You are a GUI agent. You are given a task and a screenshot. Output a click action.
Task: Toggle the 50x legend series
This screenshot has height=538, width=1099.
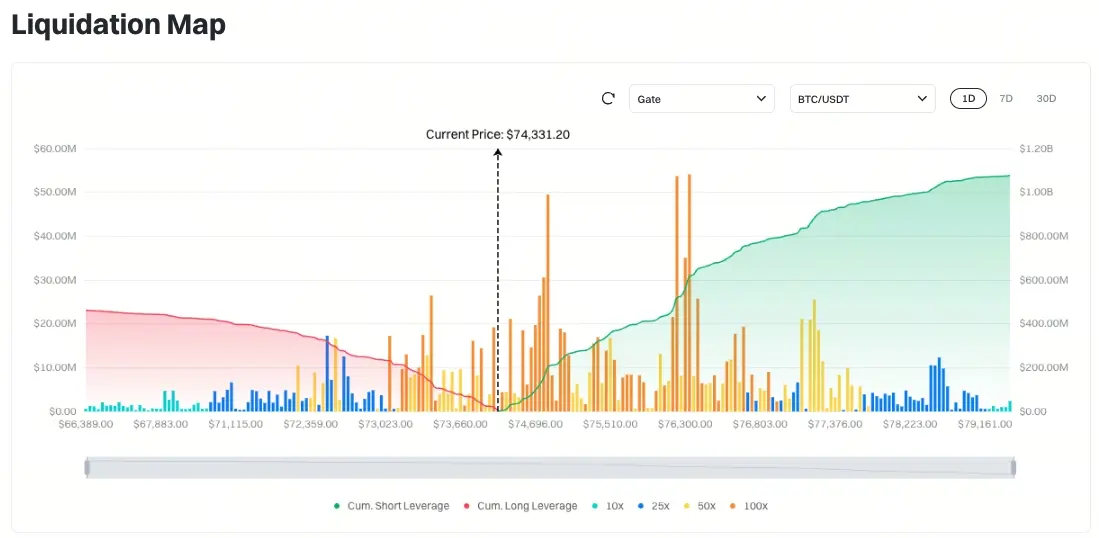(x=699, y=506)
